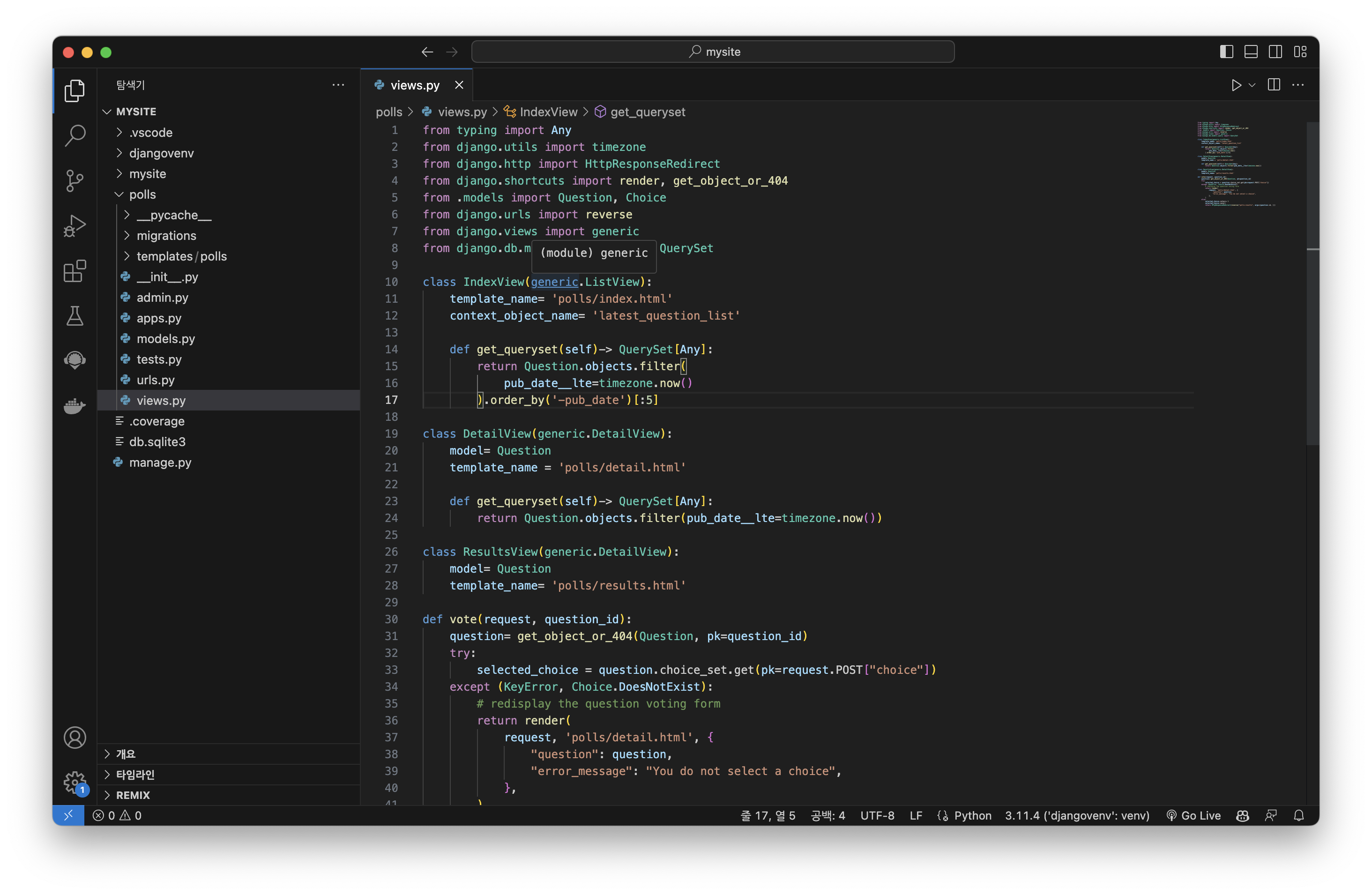The width and height of the screenshot is (1372, 895).
Task: Open the notifications bell in status bar
Action: [x=1298, y=815]
